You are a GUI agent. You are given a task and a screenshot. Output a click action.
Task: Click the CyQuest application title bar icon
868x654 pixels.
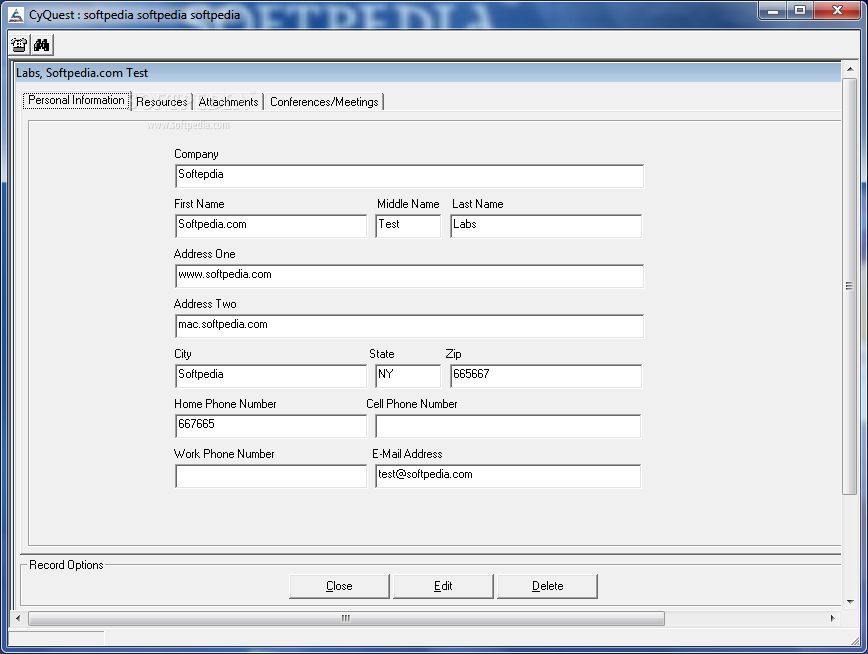coord(17,15)
